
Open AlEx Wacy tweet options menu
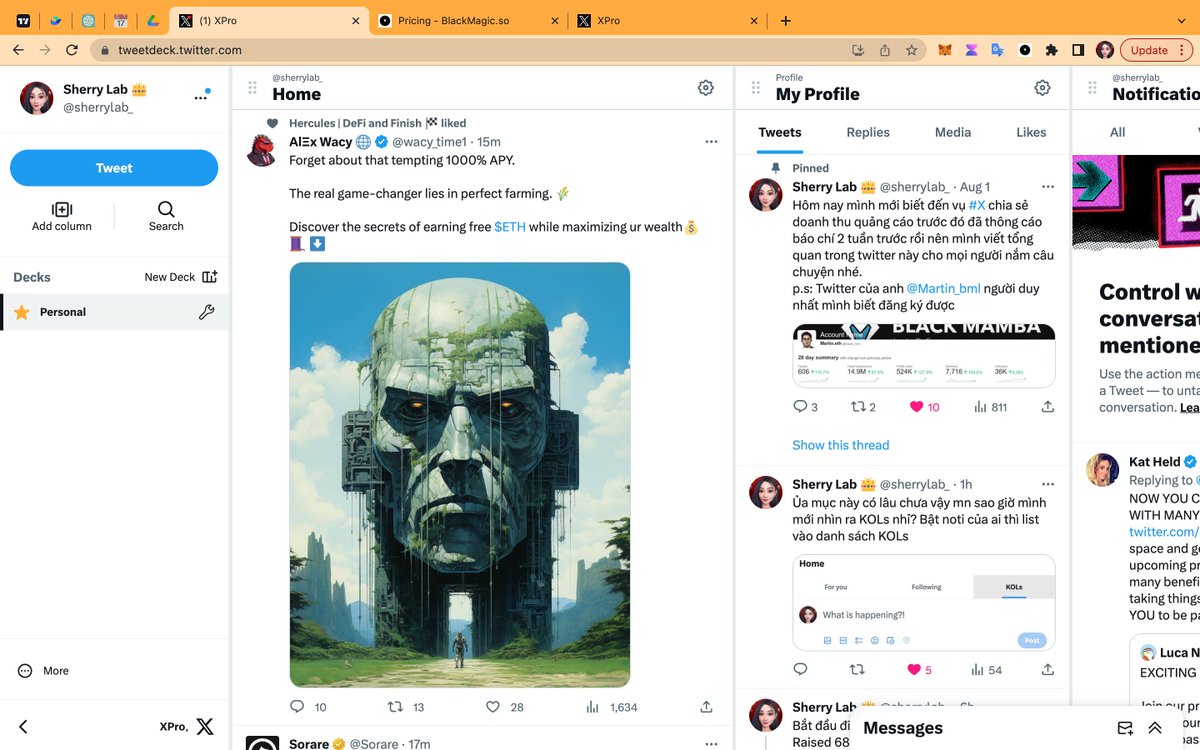coord(711,142)
